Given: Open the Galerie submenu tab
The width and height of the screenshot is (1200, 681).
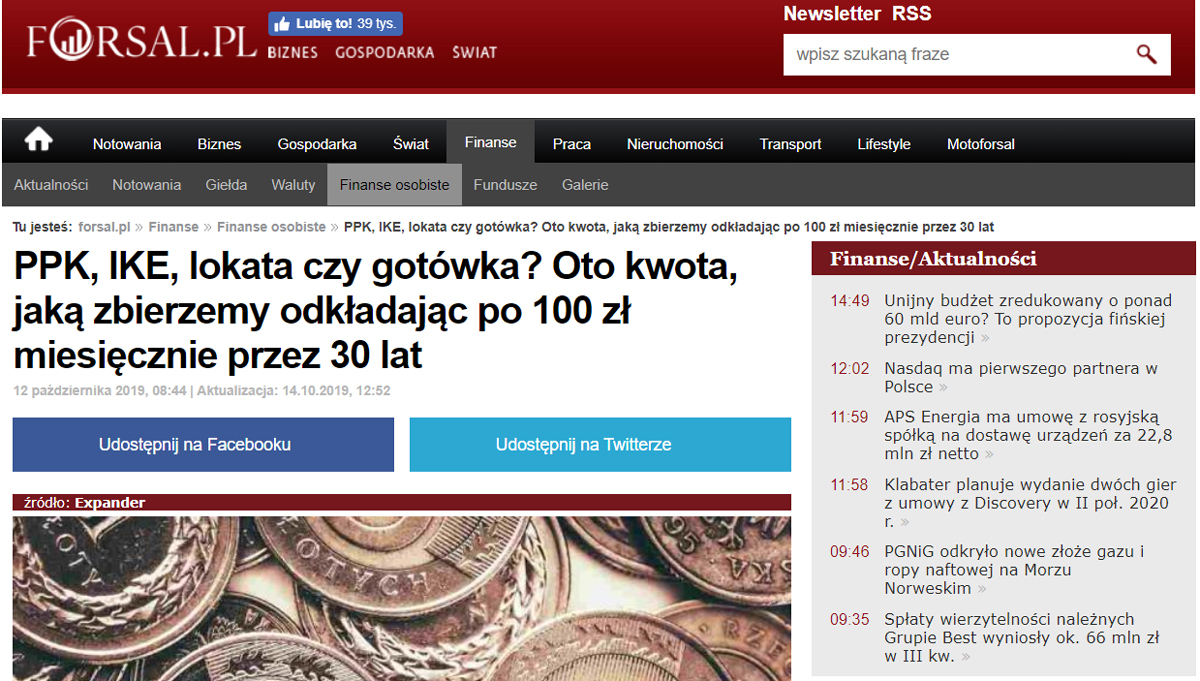Looking at the screenshot, I should [585, 185].
